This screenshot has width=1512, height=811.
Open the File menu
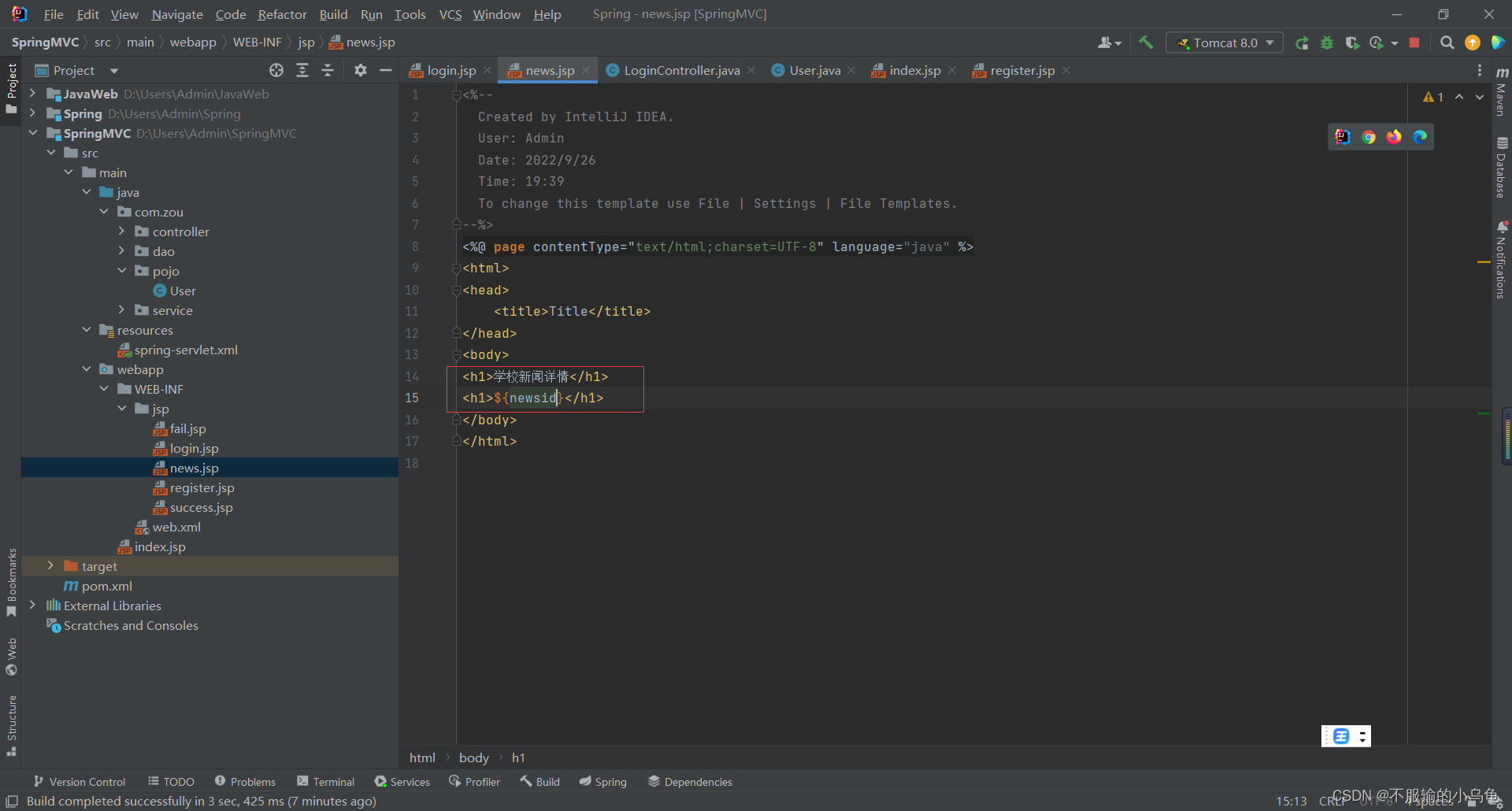[54, 14]
